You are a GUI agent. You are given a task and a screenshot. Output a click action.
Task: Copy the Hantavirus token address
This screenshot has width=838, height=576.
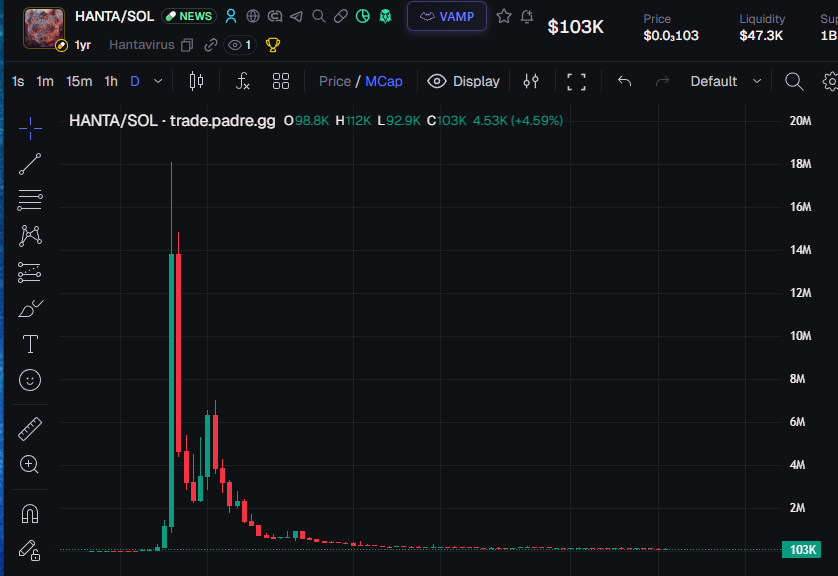click(187, 45)
